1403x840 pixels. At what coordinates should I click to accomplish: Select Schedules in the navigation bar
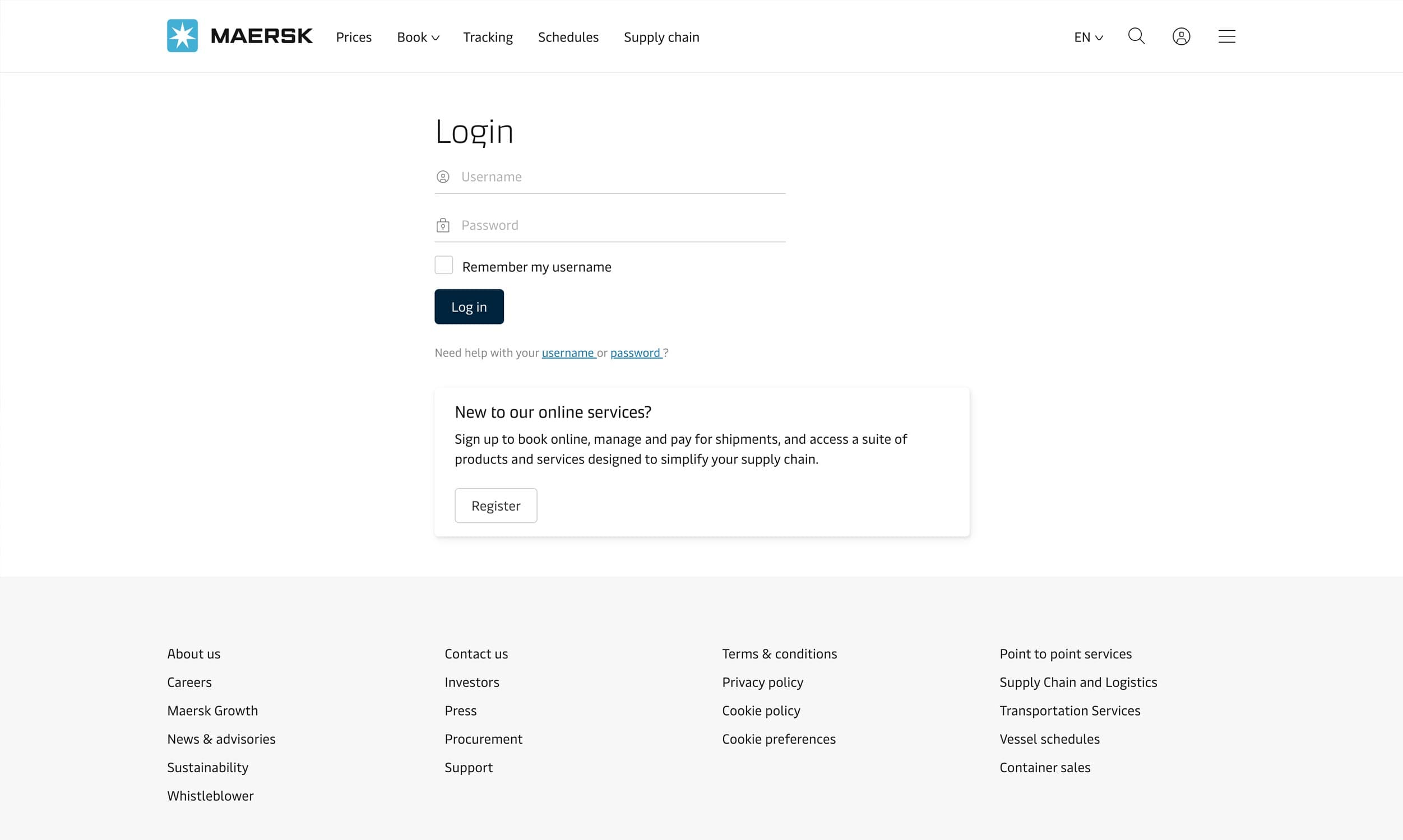568,38
